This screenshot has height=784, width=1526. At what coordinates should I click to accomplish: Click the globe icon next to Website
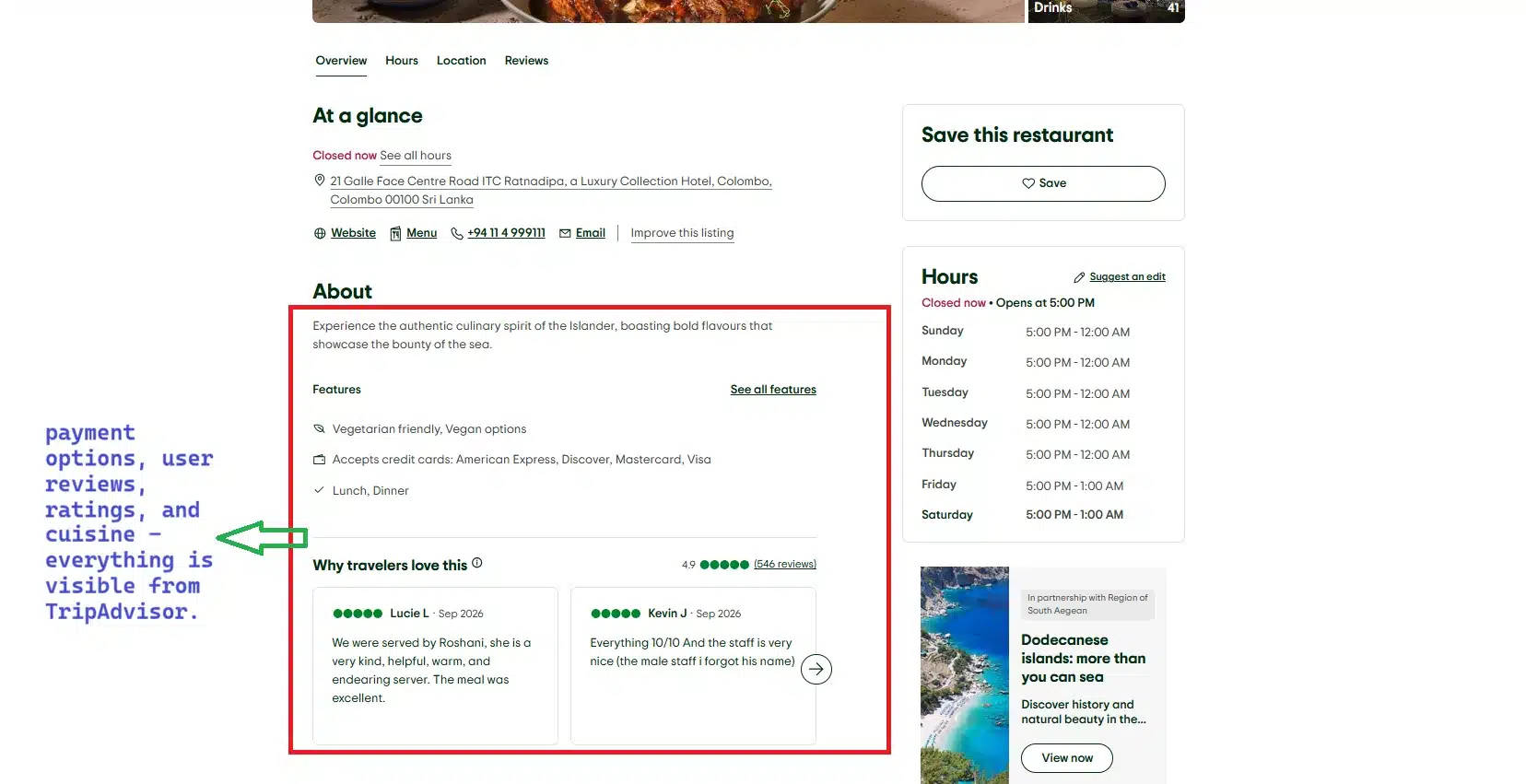click(x=320, y=233)
